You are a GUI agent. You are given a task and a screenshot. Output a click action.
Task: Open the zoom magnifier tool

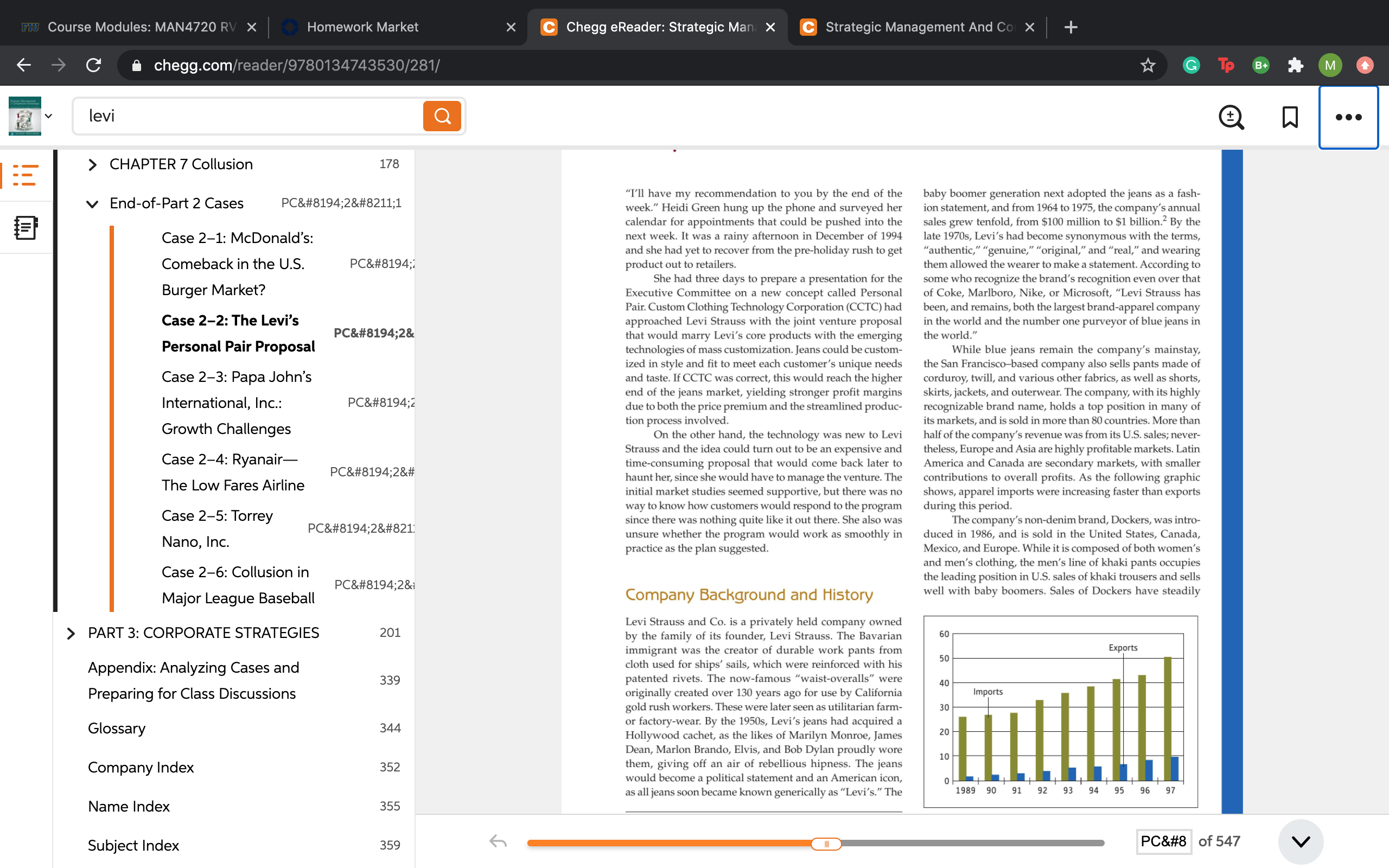click(x=1231, y=117)
